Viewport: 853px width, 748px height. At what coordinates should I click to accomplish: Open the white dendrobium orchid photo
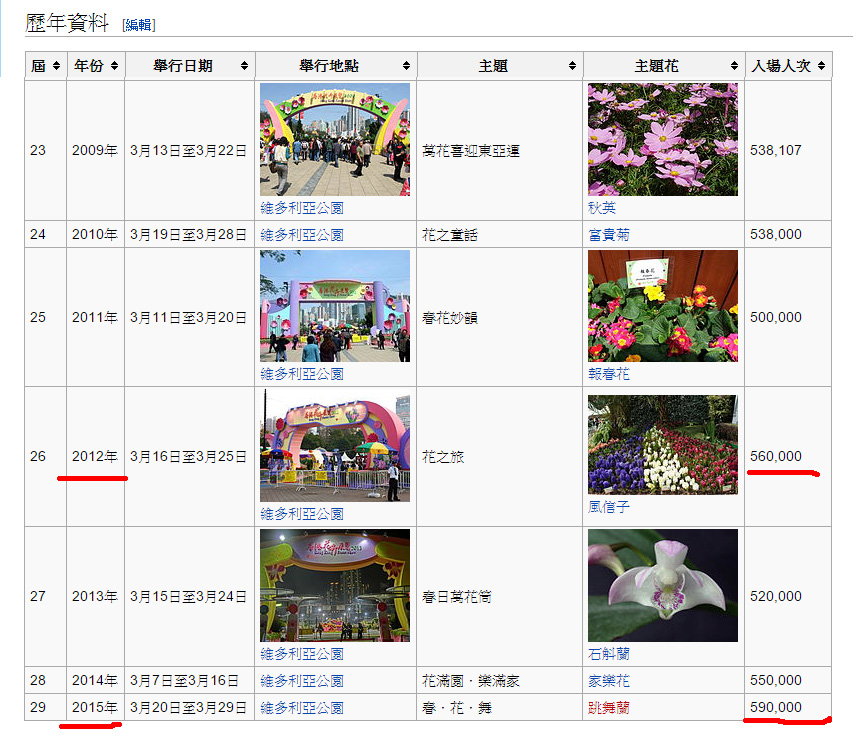[x=662, y=585]
